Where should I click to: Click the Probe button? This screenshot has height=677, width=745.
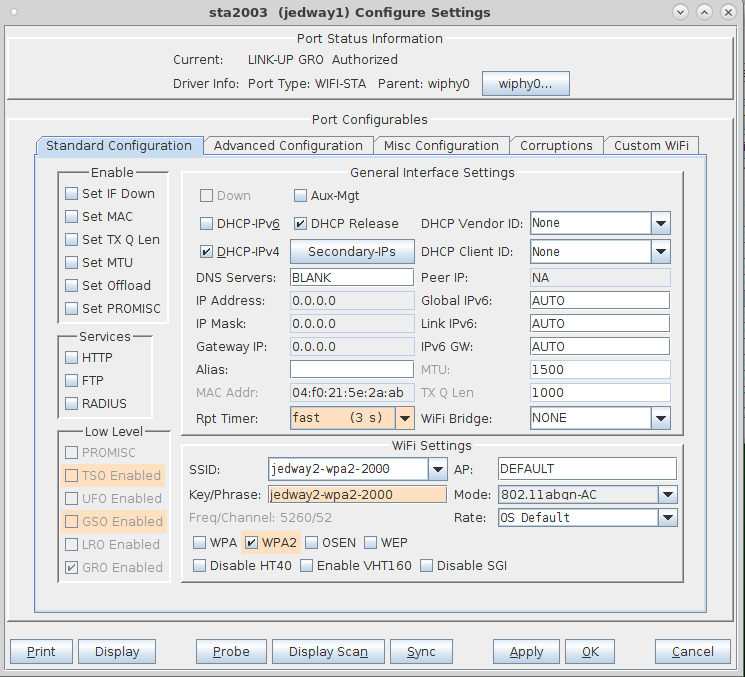pyautogui.click(x=231, y=651)
